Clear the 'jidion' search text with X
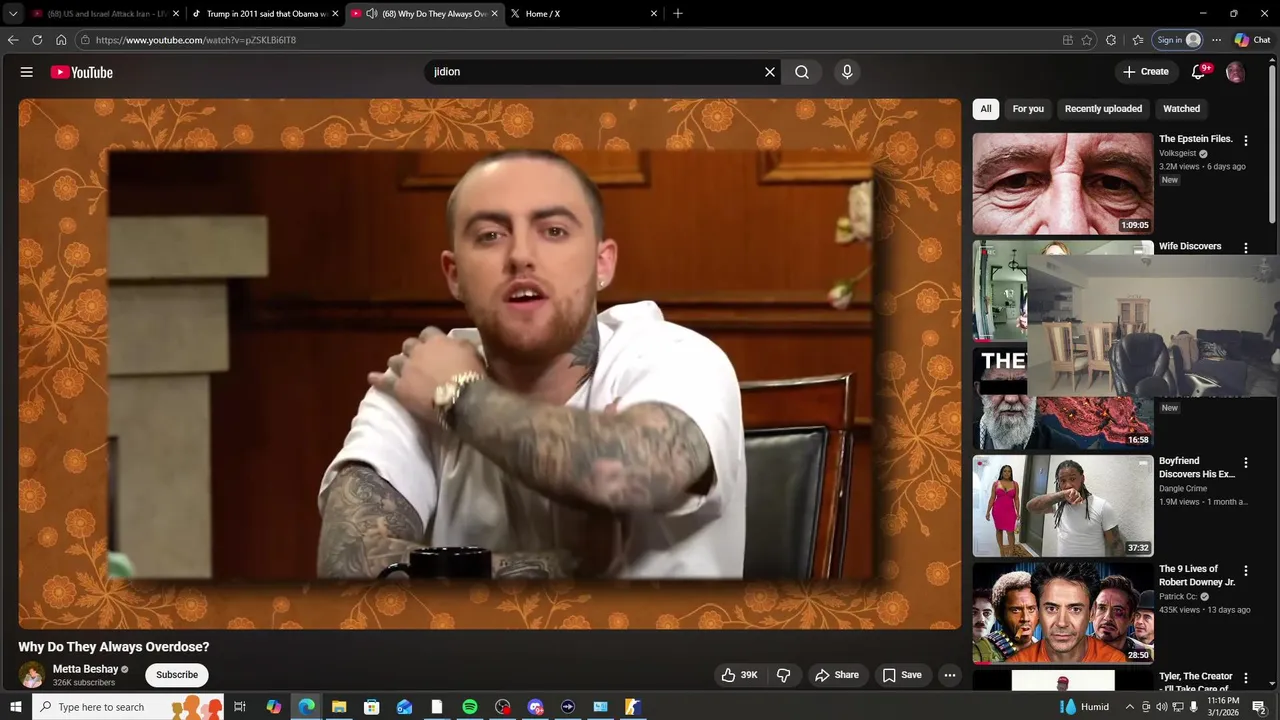The height and width of the screenshot is (720, 1280). [770, 72]
